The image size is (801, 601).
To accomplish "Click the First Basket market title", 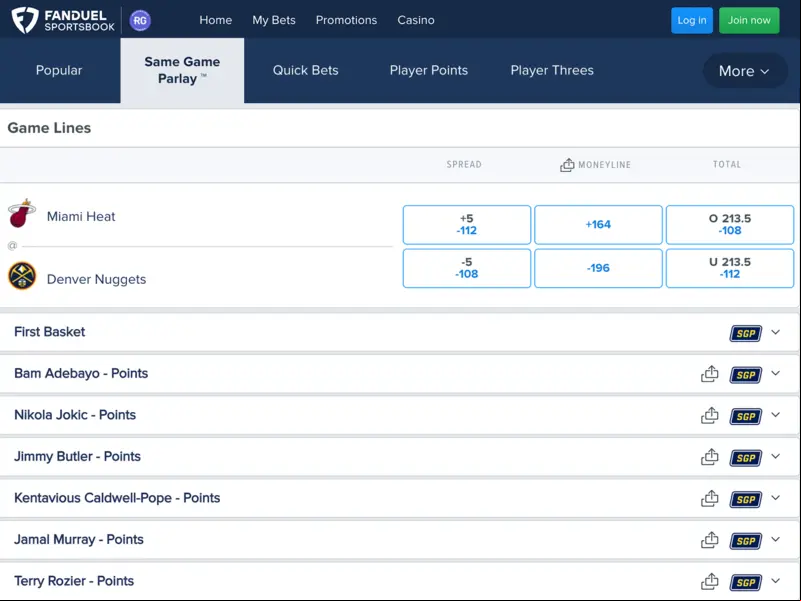I will click(50, 332).
